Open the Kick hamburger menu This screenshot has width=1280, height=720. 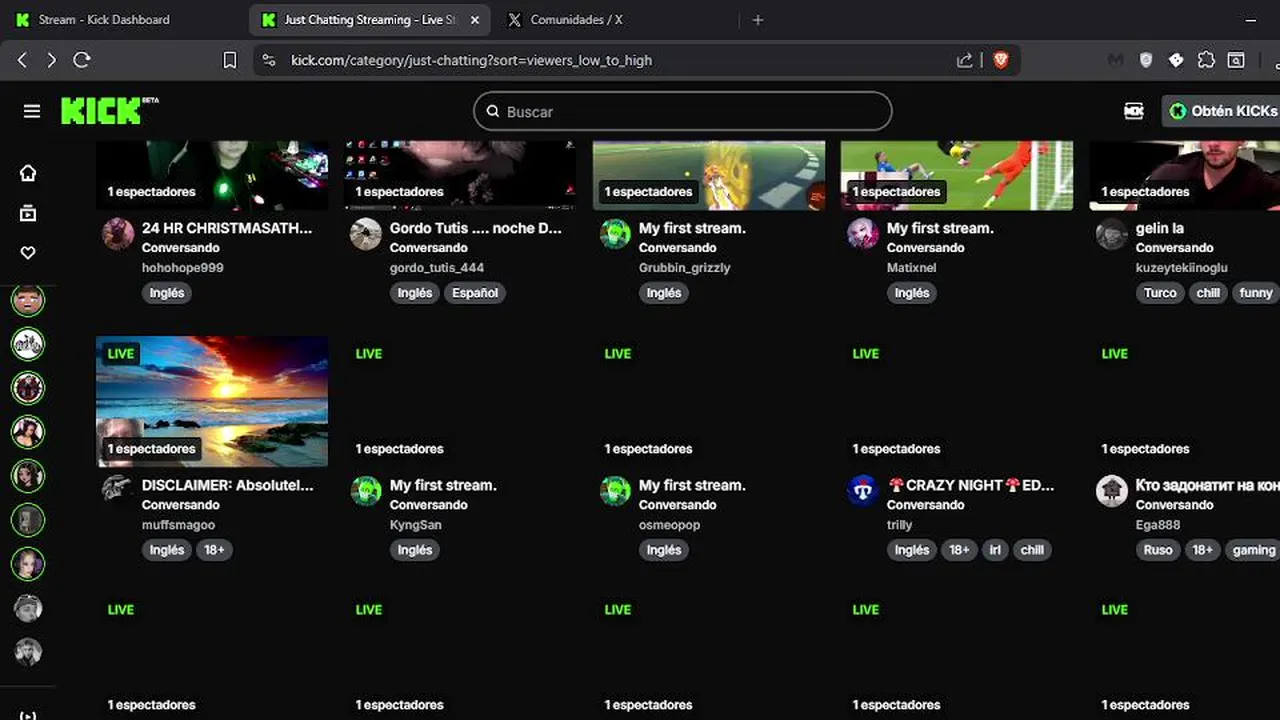[x=32, y=111]
